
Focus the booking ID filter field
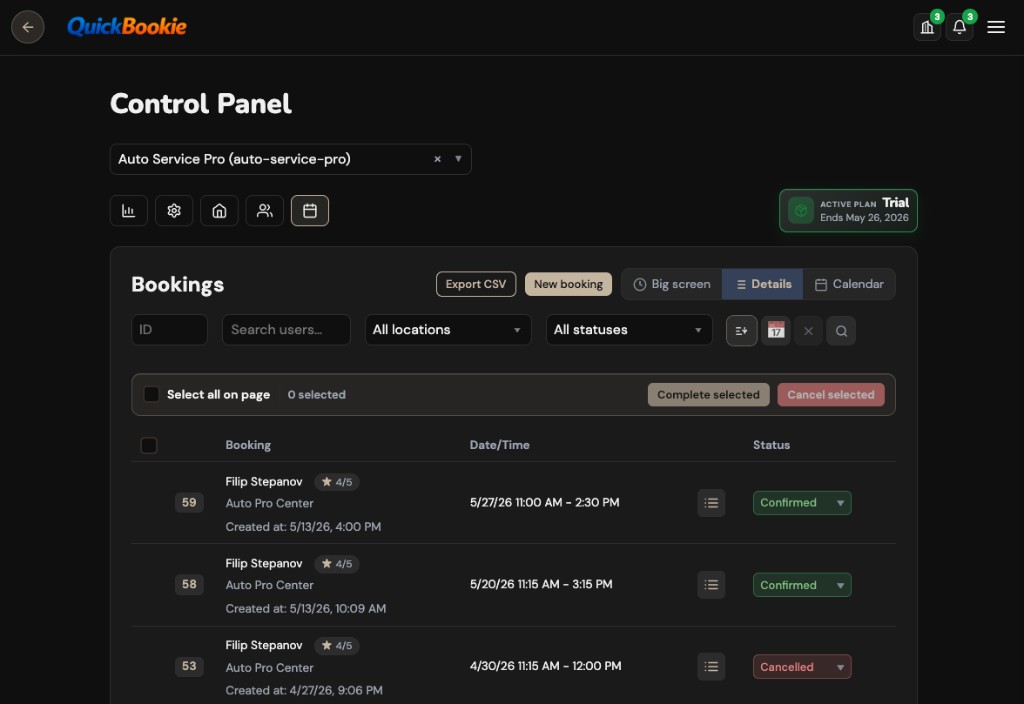170,330
